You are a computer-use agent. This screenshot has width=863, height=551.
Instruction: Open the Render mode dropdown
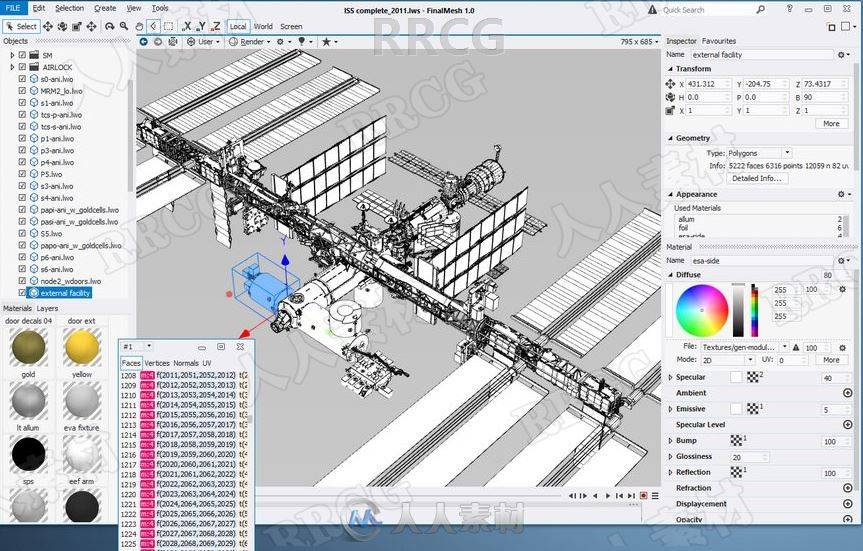252,42
